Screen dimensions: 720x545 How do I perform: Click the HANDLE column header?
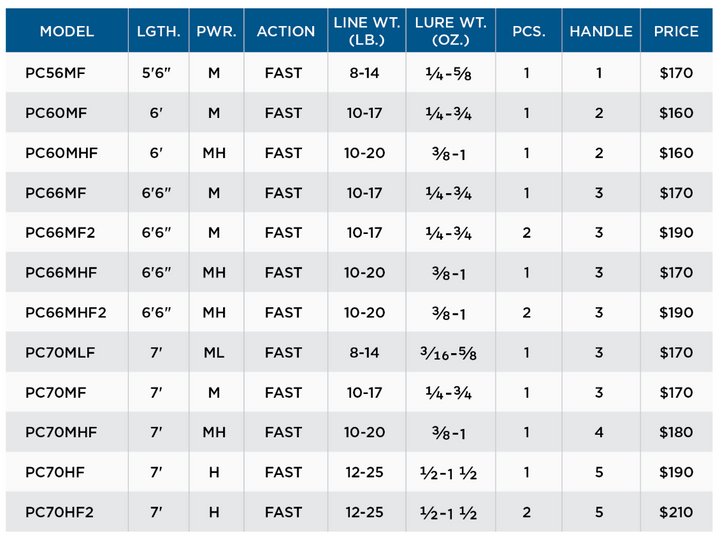pos(601,31)
